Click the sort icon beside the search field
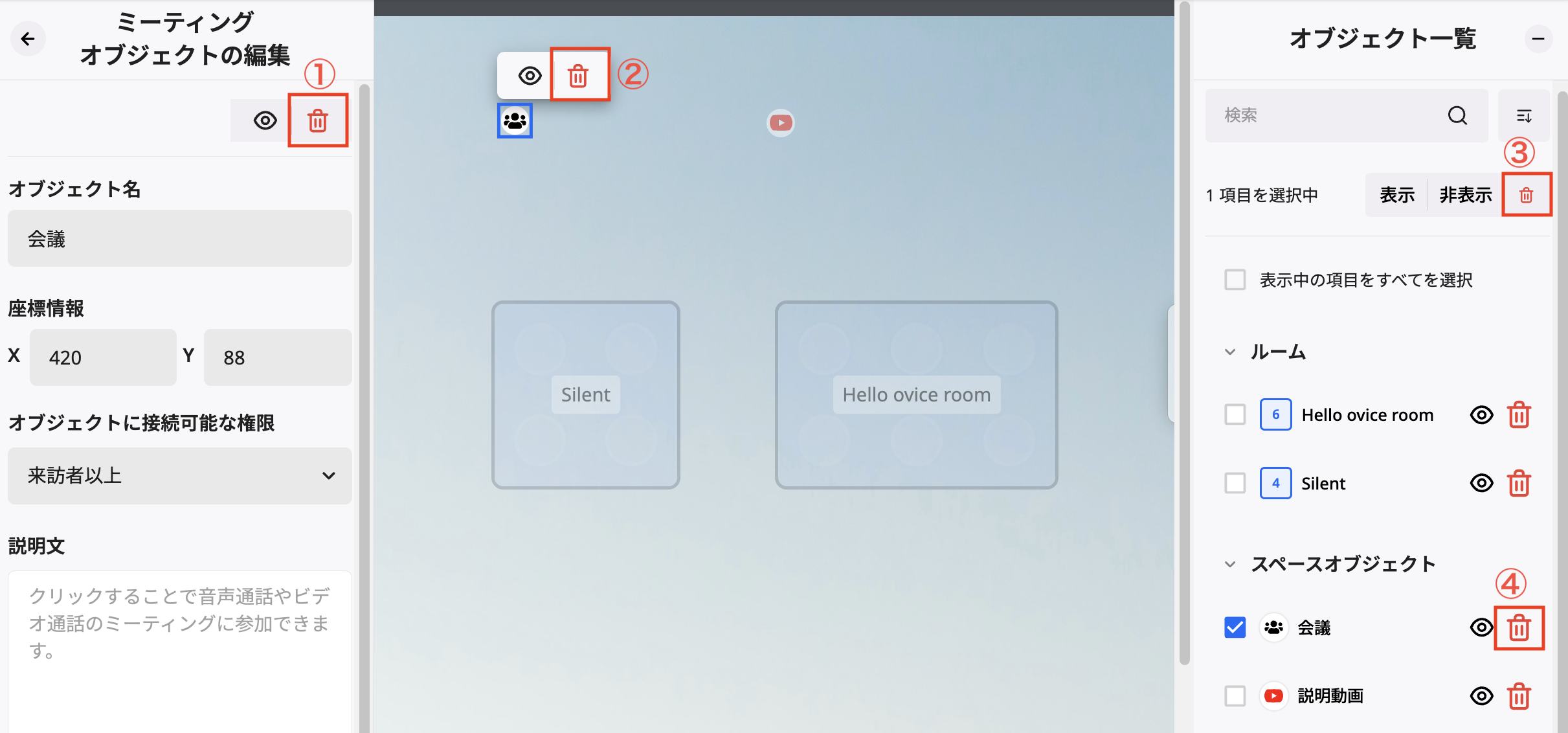 [x=1525, y=115]
